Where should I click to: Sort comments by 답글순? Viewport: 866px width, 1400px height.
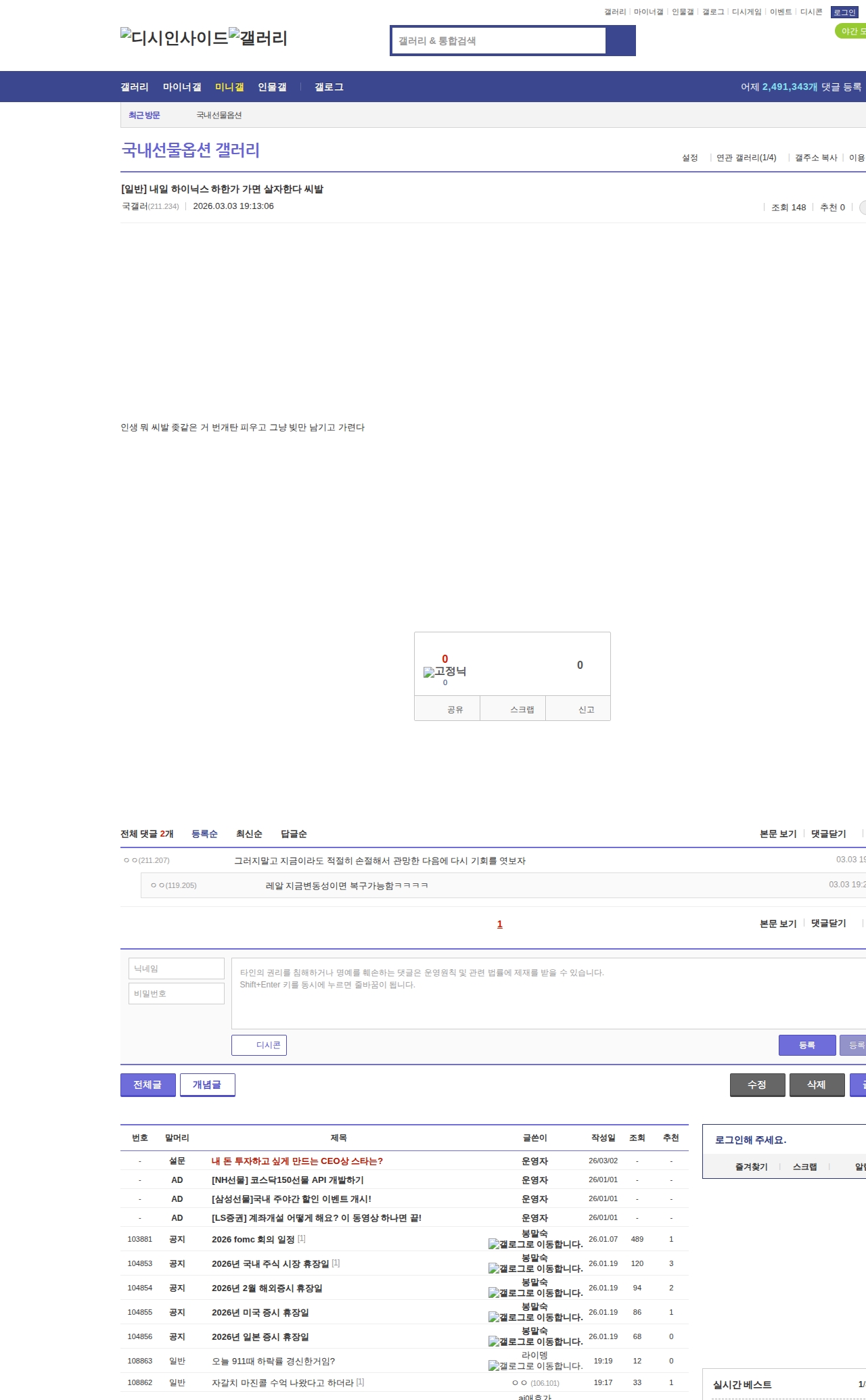(x=294, y=834)
